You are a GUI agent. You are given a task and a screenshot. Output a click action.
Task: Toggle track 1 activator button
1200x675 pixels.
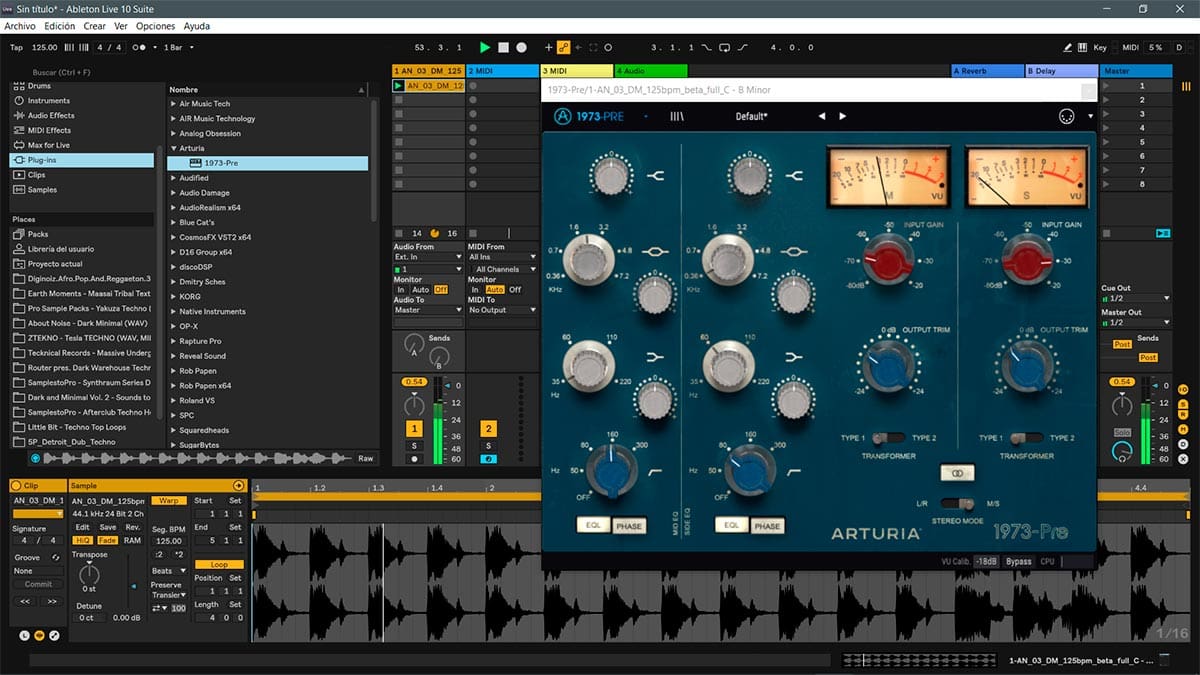tap(414, 429)
